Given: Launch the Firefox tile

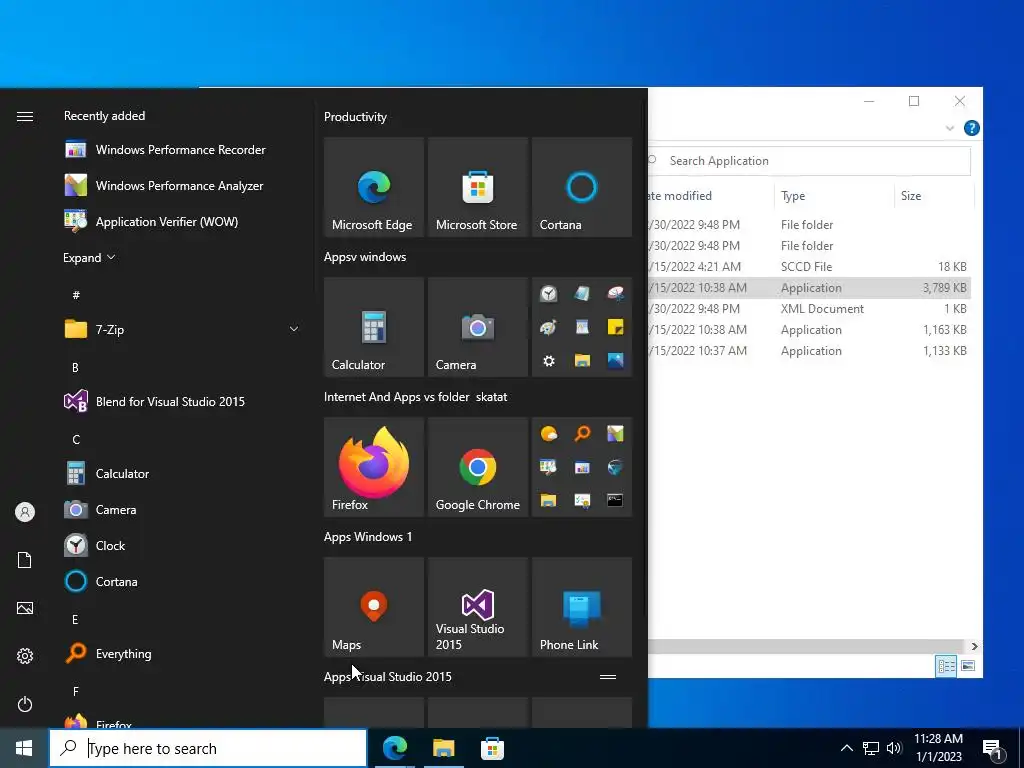Looking at the screenshot, I should tap(374, 467).
